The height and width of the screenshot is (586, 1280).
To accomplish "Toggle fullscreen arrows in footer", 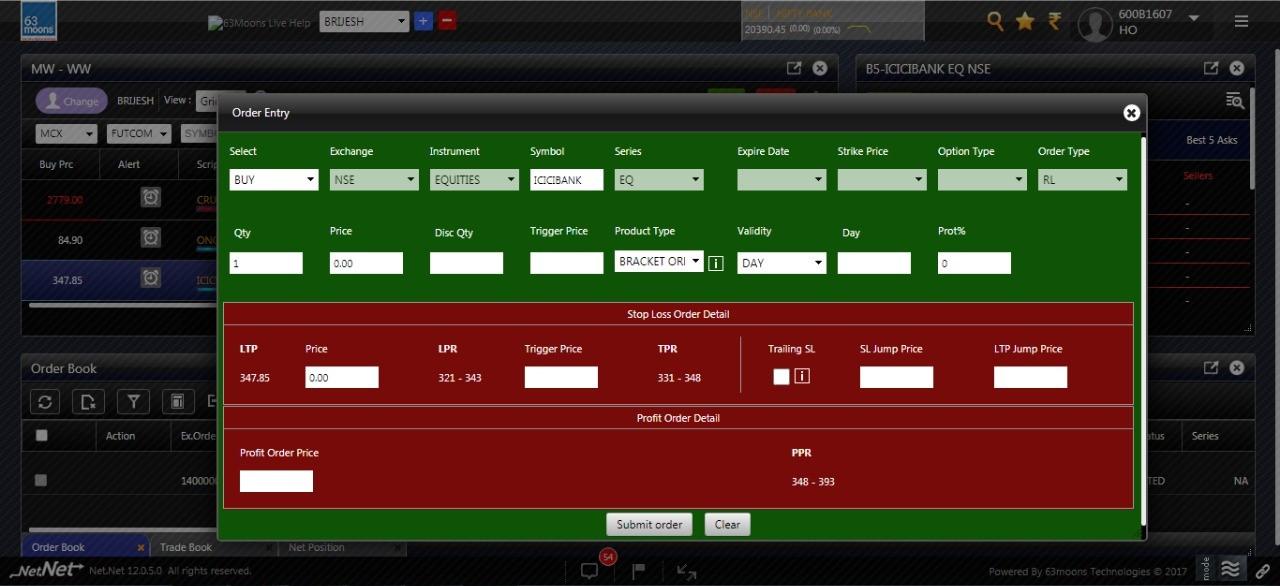I will coord(686,571).
